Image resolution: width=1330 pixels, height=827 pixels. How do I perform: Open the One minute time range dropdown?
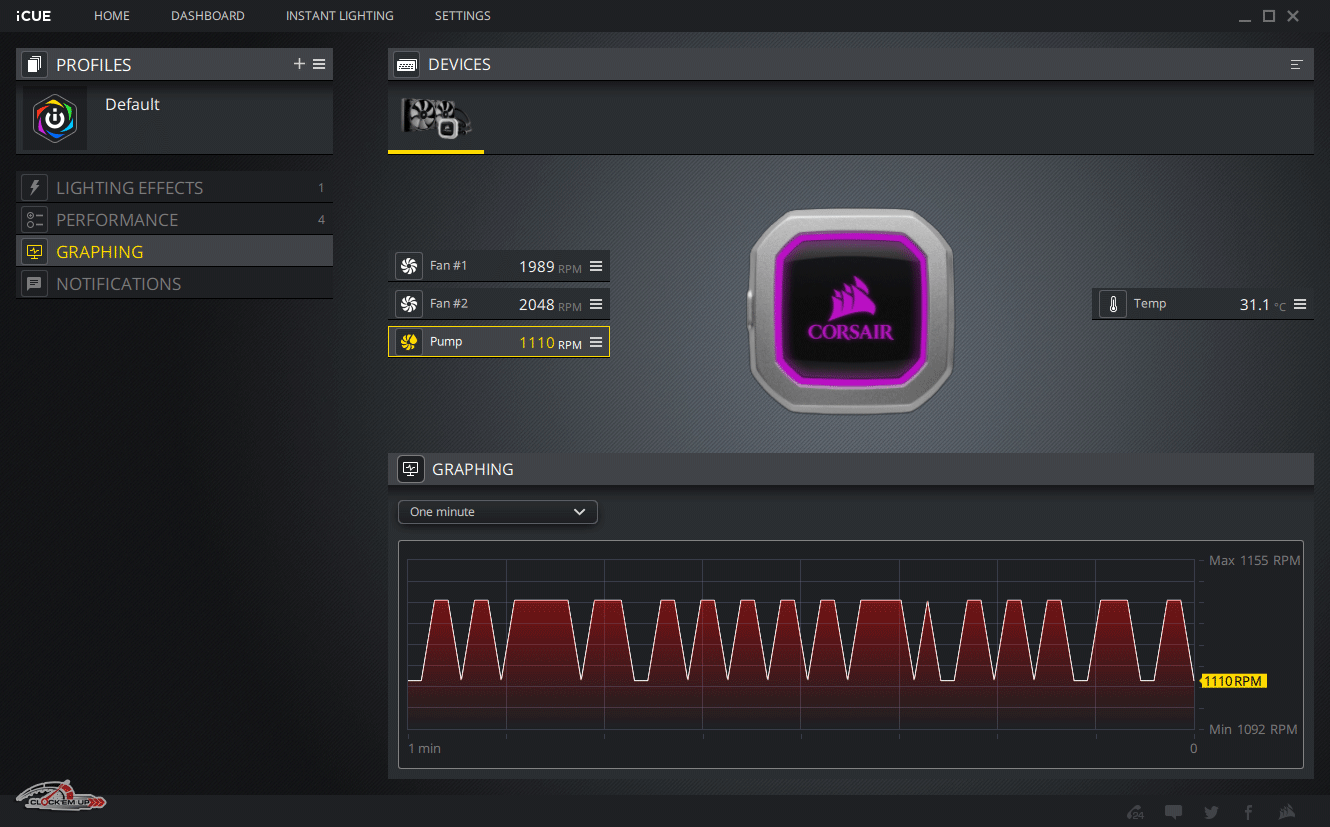tap(498, 512)
